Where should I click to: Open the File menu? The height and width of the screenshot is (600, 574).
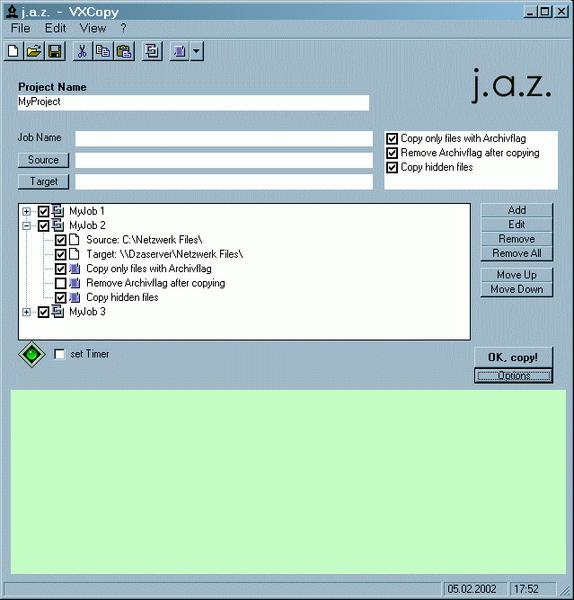click(21, 28)
